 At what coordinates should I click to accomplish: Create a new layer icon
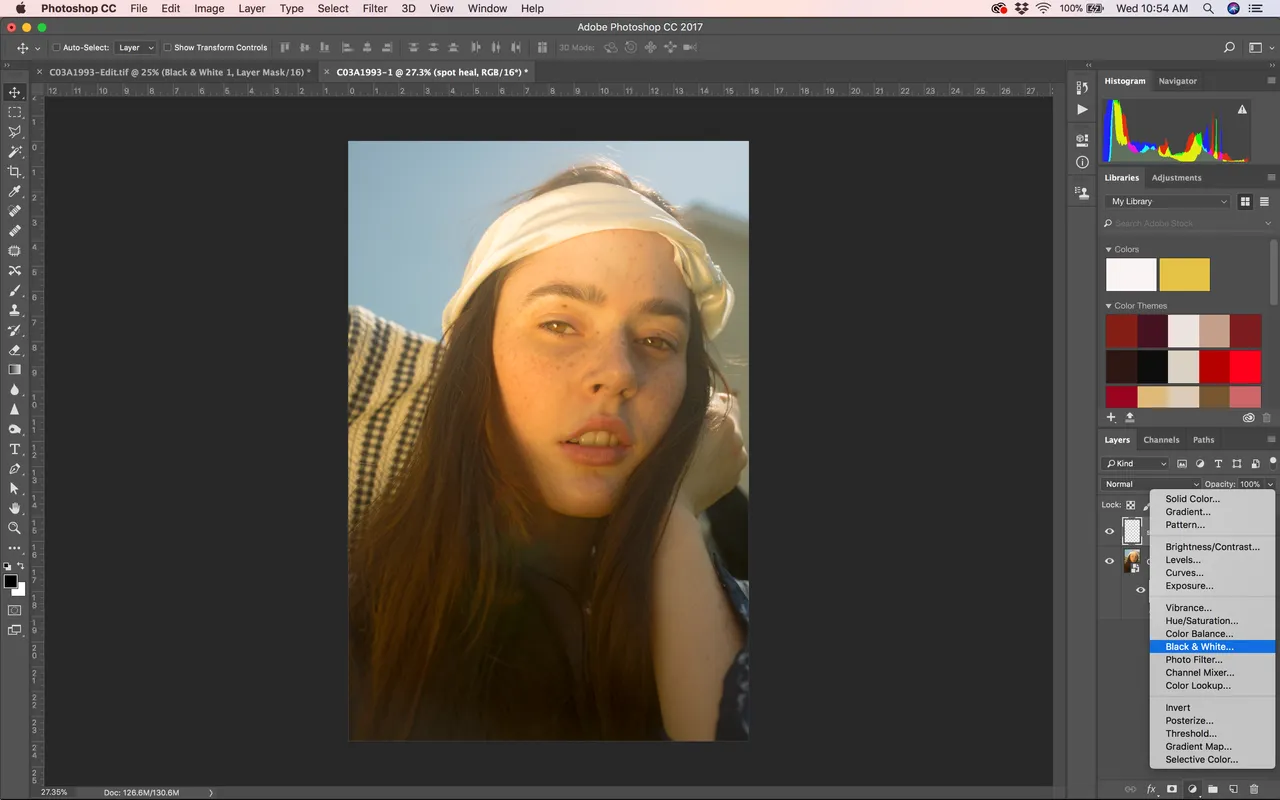pos(1233,790)
